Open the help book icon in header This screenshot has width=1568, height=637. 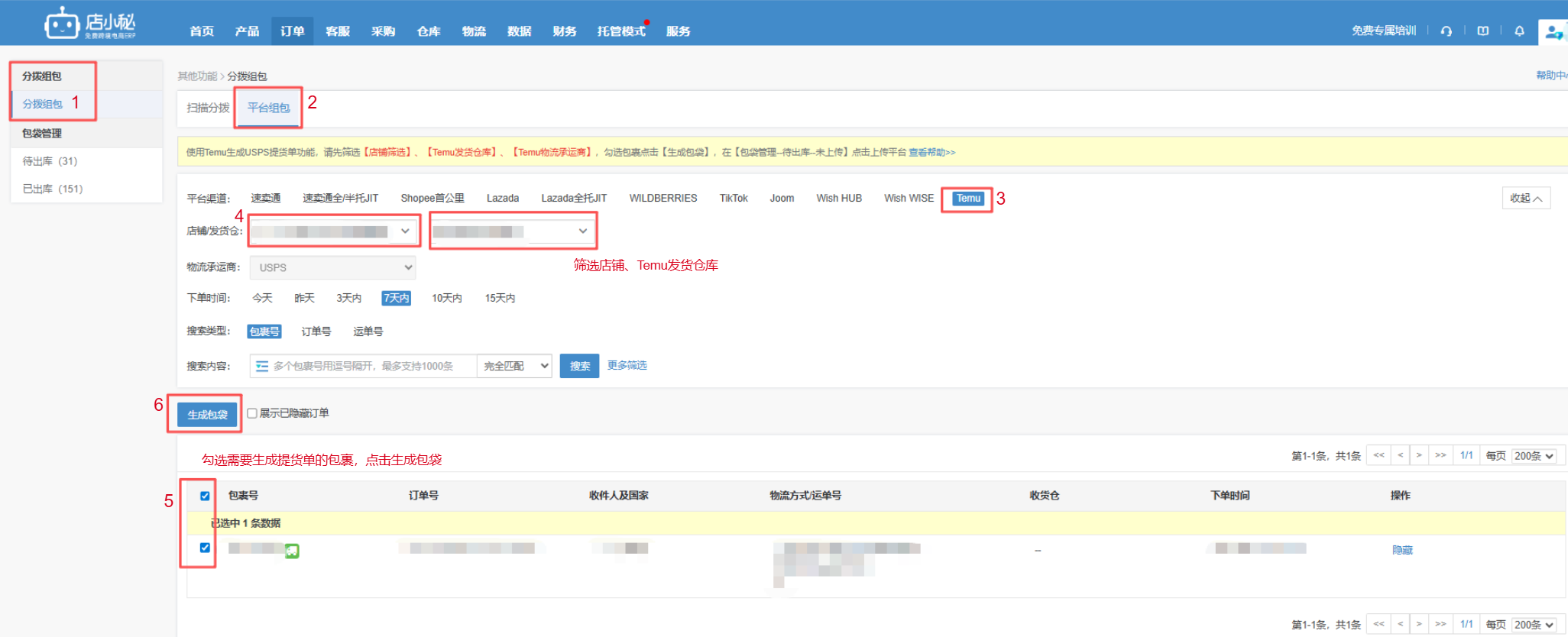point(1482,31)
